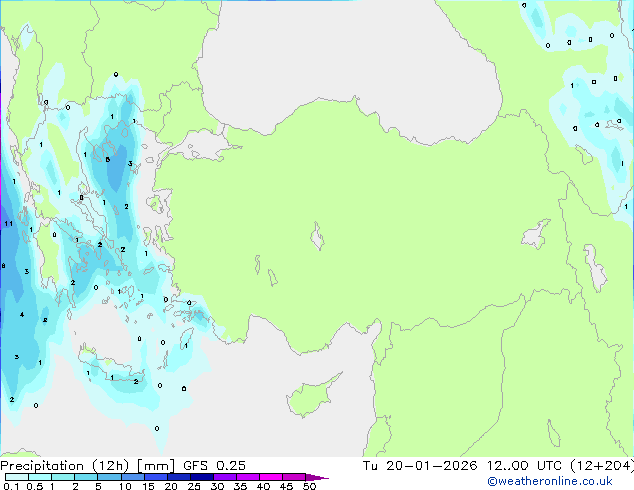The image size is (634, 490).
Task: Click the 'GFS 0.25' model label
Action: [214, 466]
